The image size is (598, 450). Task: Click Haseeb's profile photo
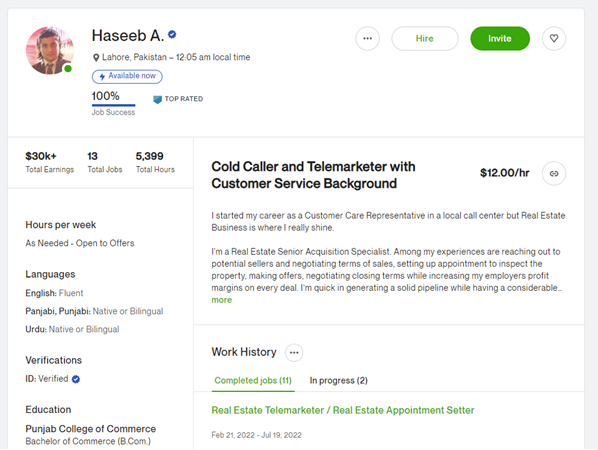point(50,50)
